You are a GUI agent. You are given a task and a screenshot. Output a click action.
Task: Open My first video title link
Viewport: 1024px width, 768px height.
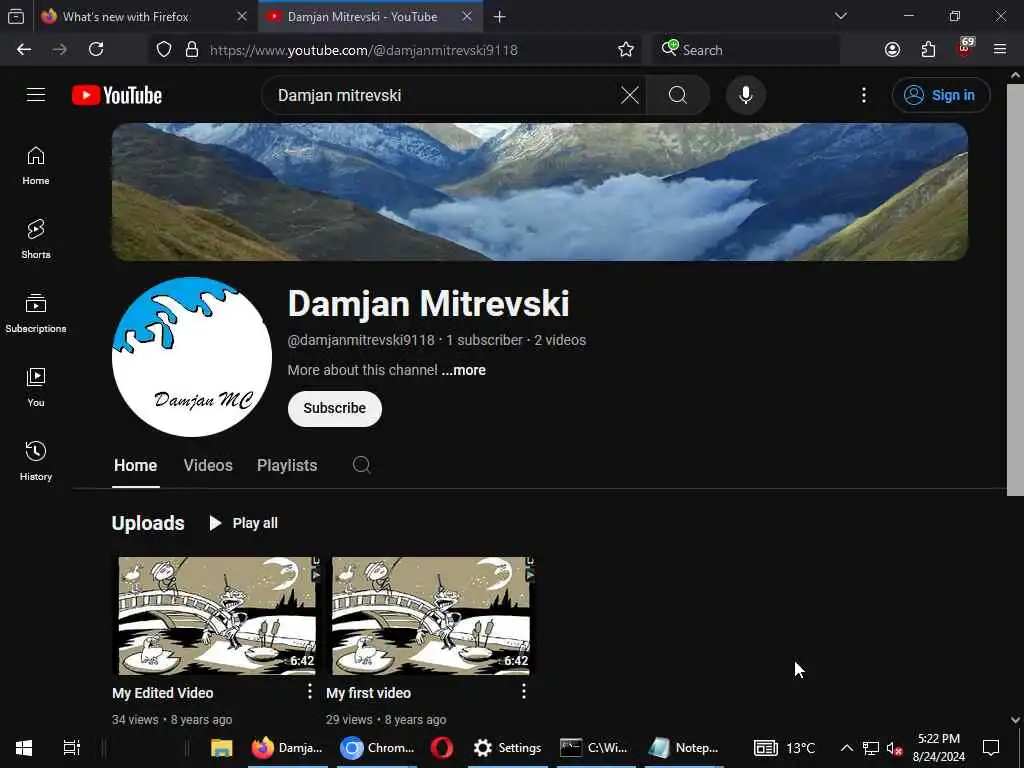[368, 693]
